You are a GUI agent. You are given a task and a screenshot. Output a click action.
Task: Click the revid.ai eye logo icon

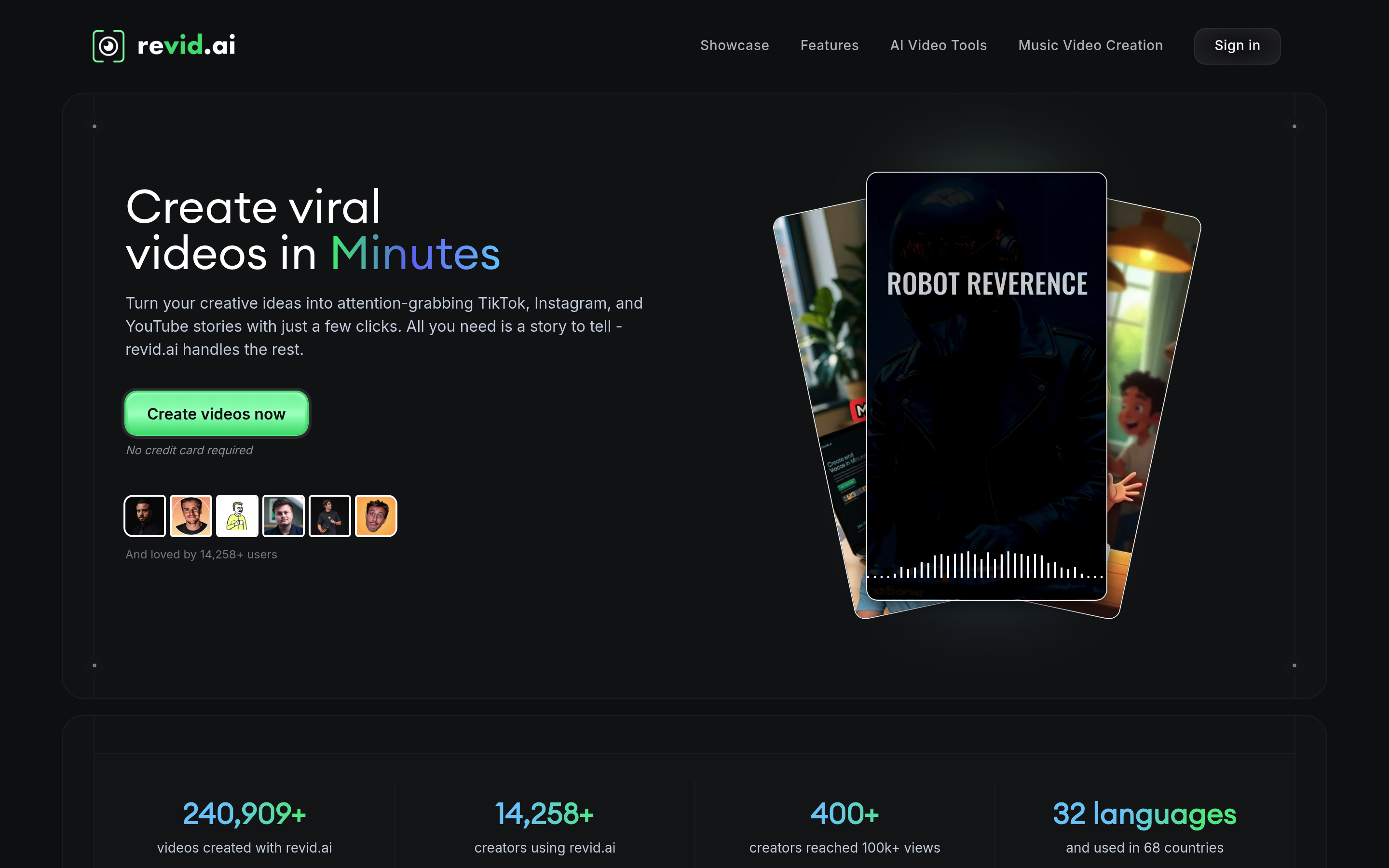click(x=109, y=46)
